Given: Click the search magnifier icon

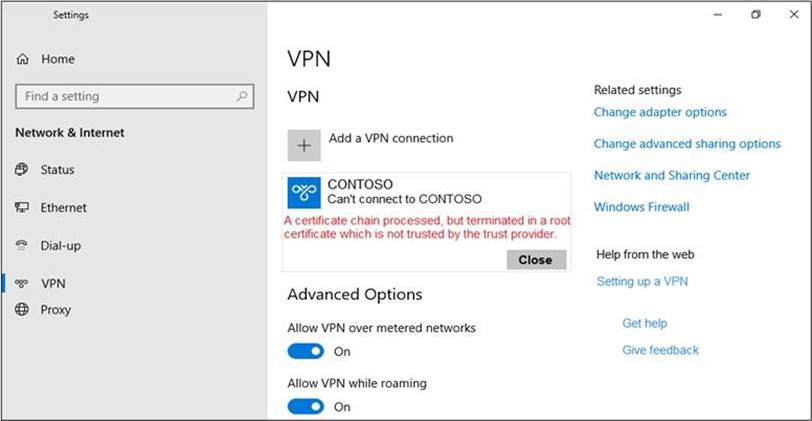Looking at the screenshot, I should (242, 97).
